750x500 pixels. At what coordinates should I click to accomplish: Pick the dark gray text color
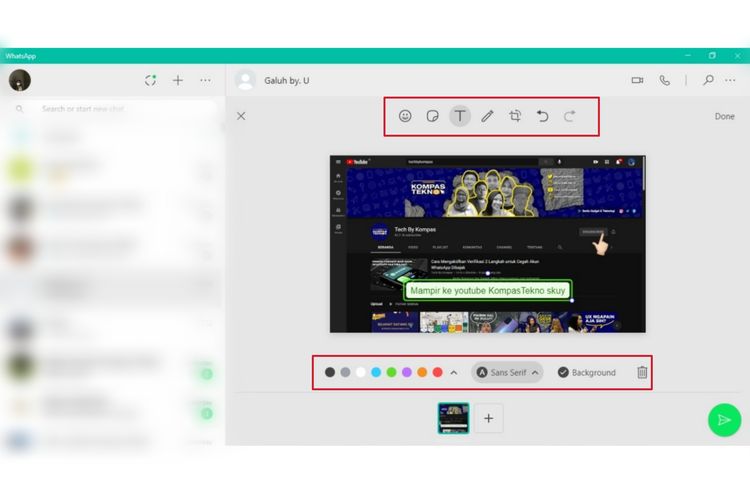pos(330,372)
